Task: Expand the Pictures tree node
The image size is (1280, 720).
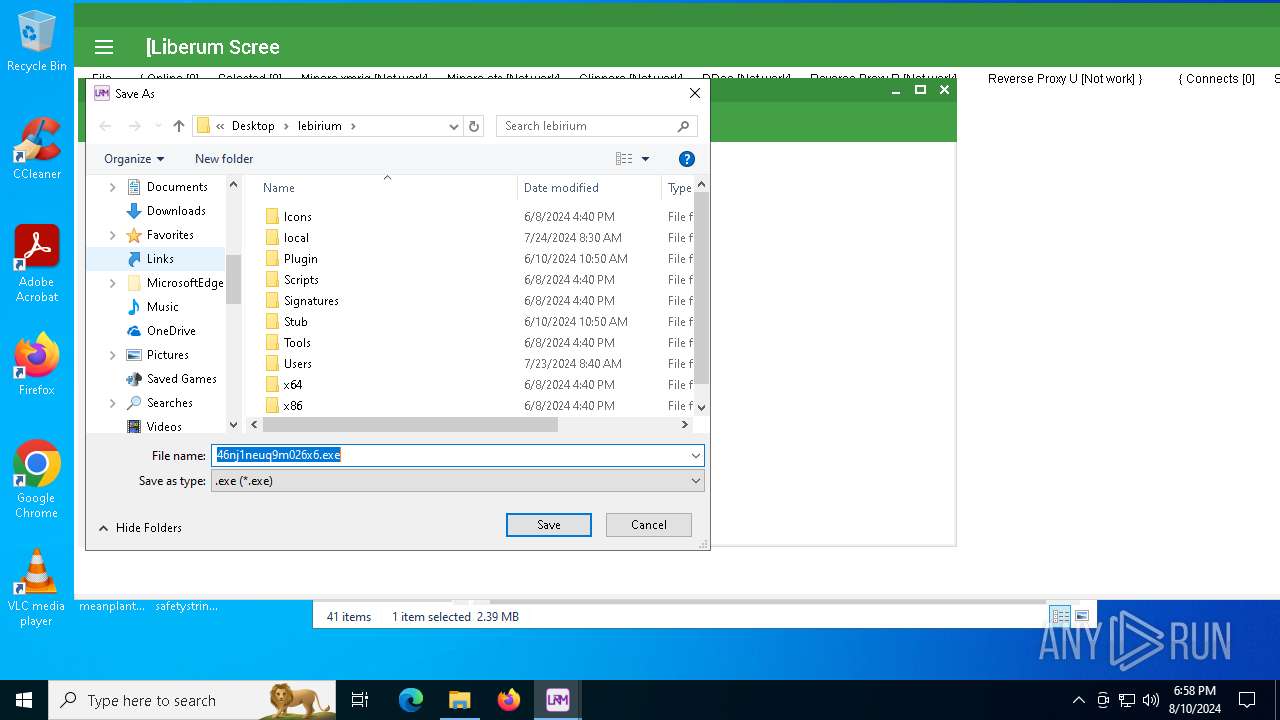Action: pos(112,355)
